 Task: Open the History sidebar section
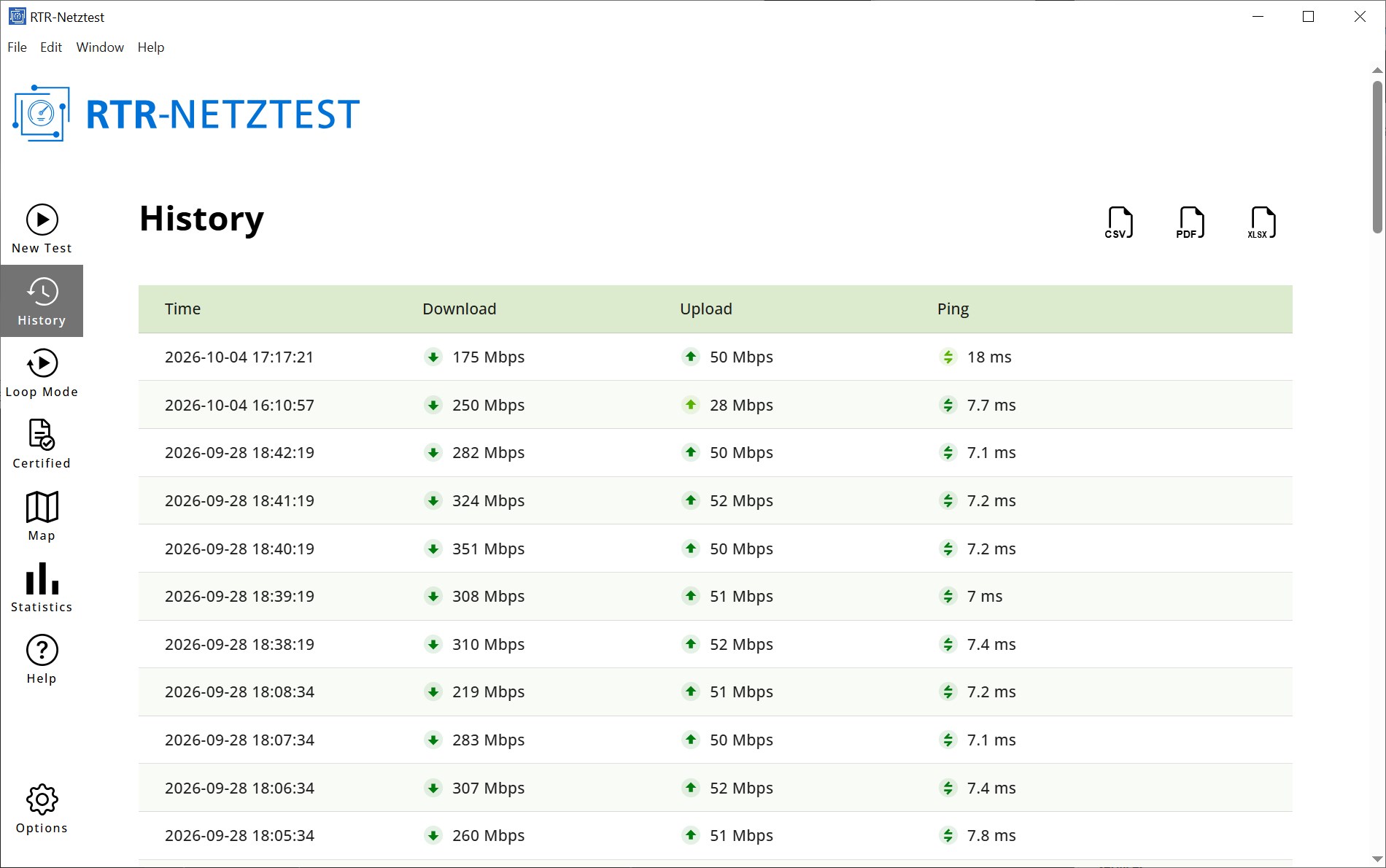click(x=42, y=301)
